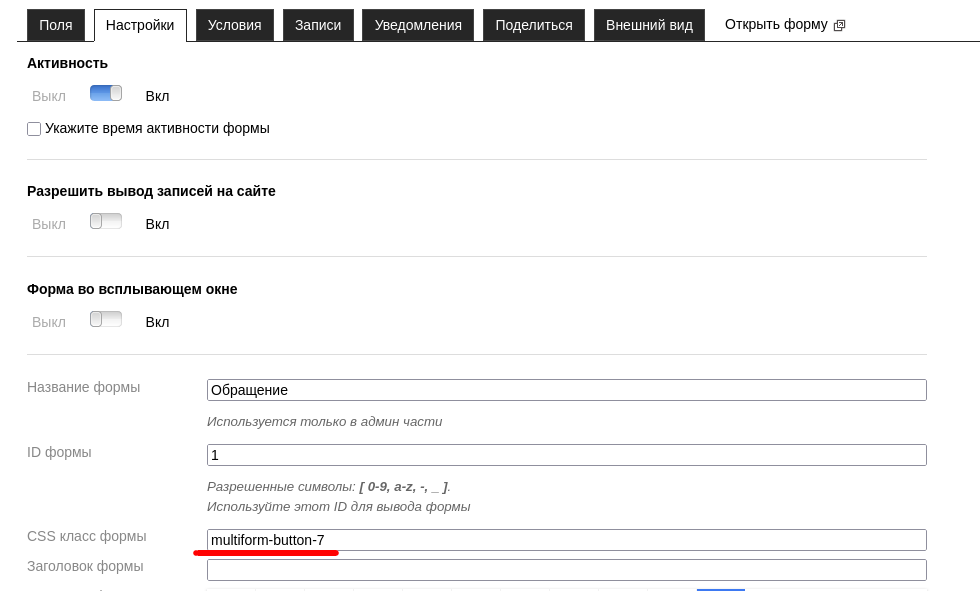The image size is (980, 591).
Task: Switch to the Внешний вид tab
Action: click(649, 25)
